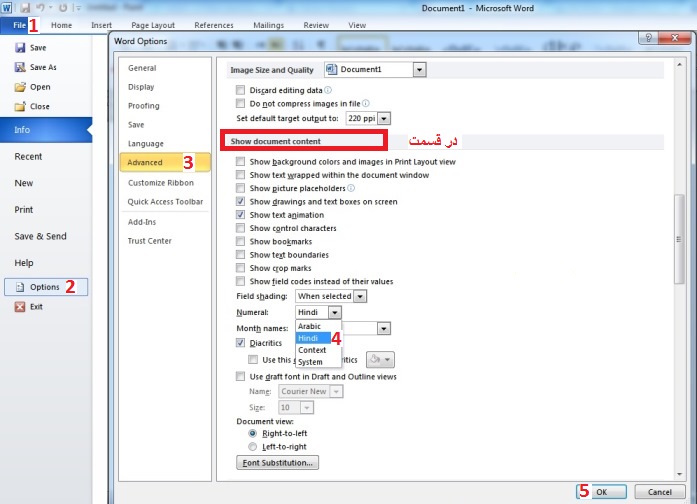The width and height of the screenshot is (697, 504).
Task: Click the Close document icon
Action: pyautogui.click(x=20, y=106)
